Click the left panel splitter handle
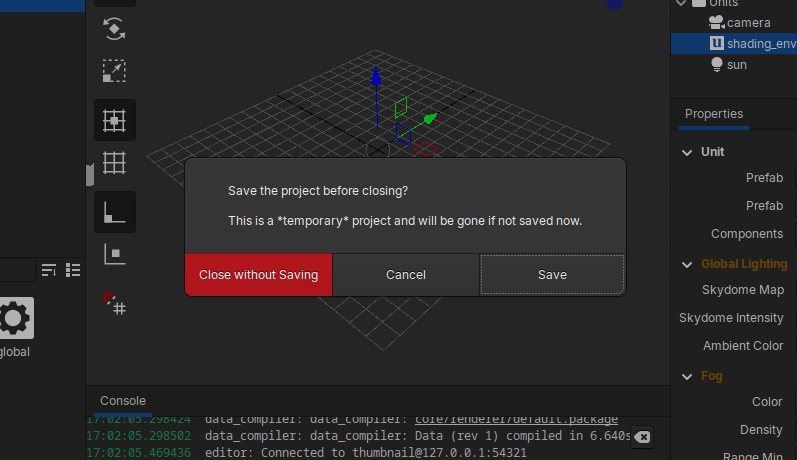The height and width of the screenshot is (460, 797). tap(90, 175)
